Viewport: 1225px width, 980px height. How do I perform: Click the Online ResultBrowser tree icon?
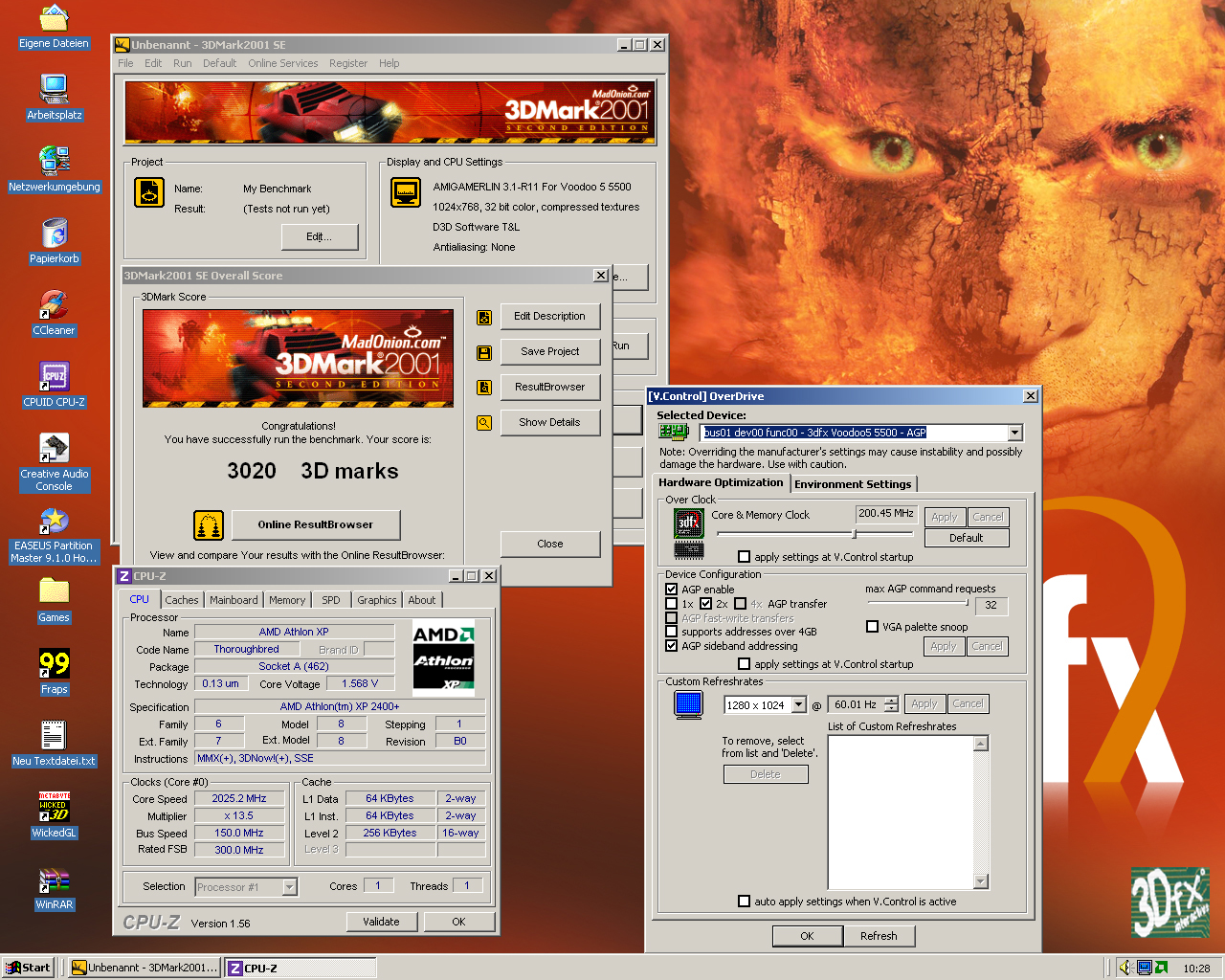[x=209, y=524]
